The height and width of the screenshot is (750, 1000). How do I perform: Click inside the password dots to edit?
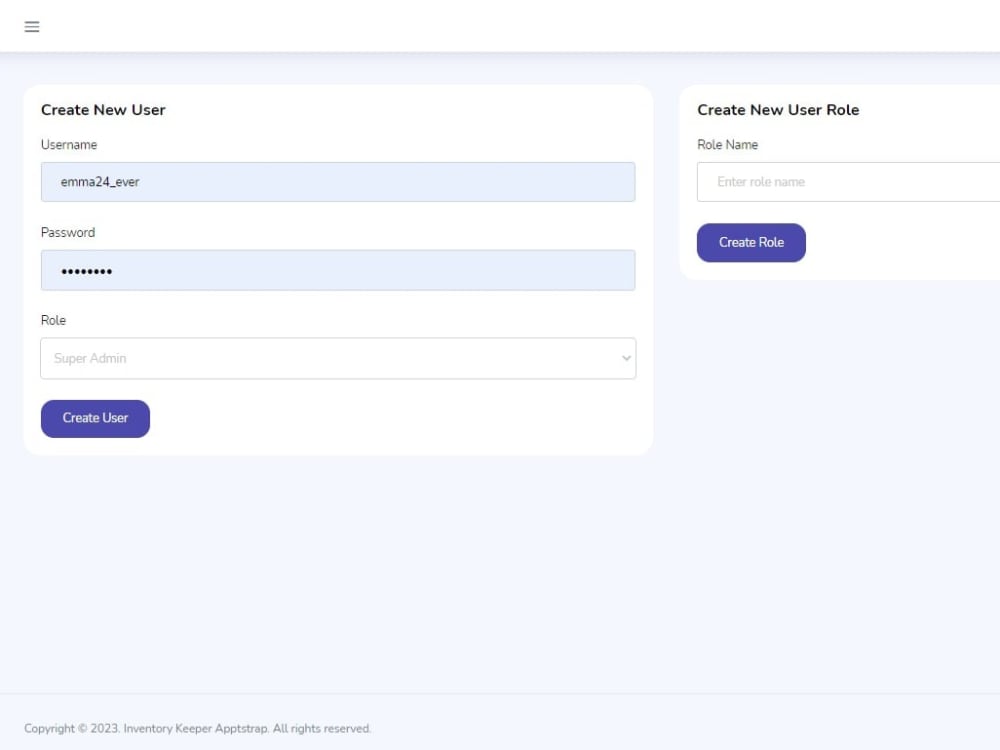coord(337,270)
